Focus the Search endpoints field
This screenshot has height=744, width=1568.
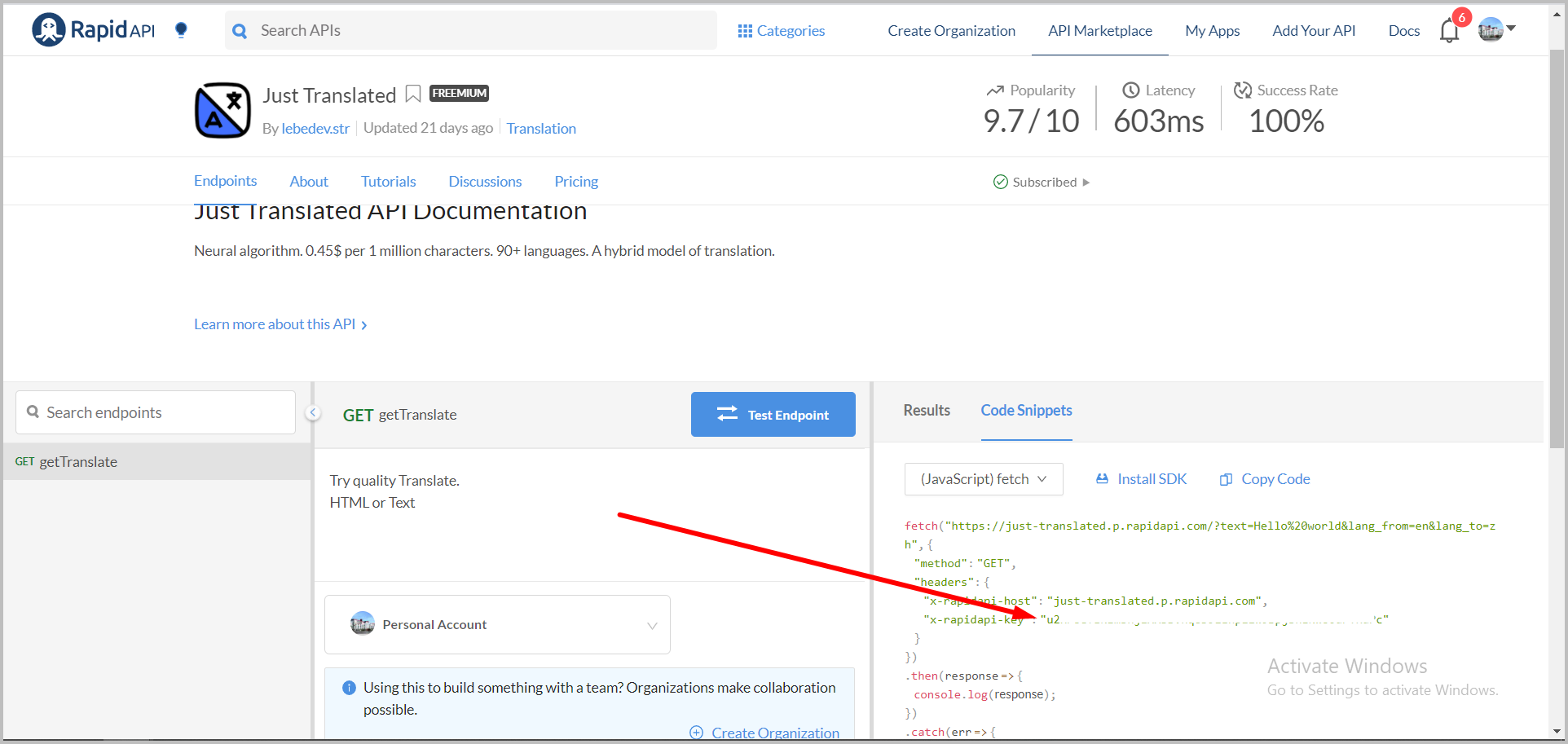click(156, 412)
